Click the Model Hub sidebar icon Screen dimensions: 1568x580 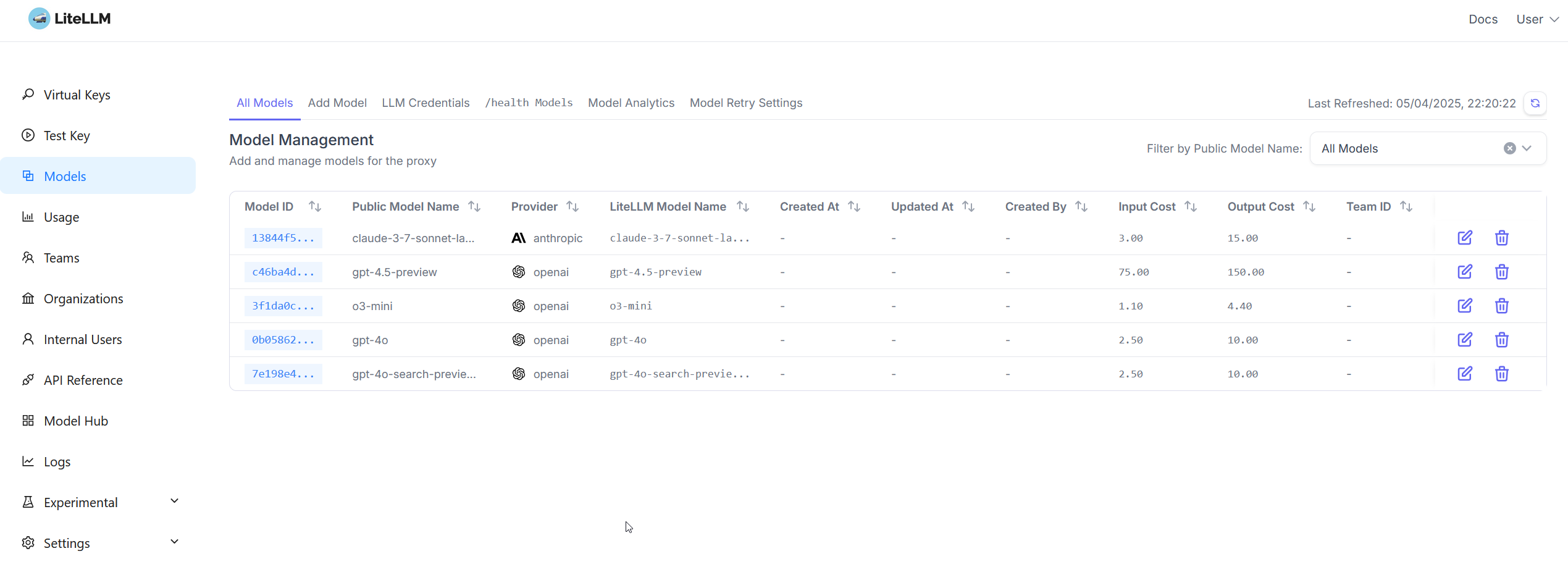28,420
